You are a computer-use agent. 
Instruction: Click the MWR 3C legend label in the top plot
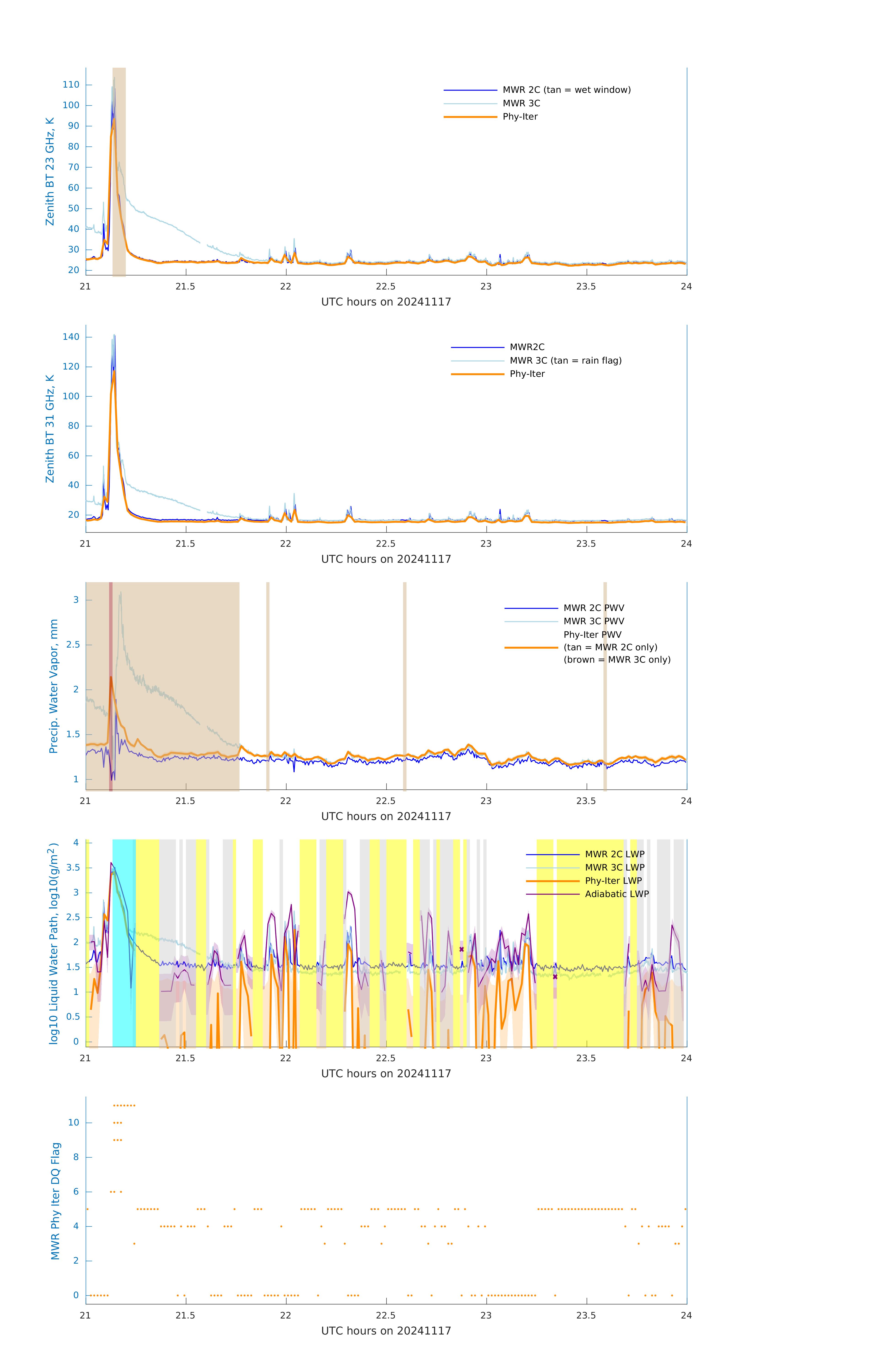tap(521, 103)
